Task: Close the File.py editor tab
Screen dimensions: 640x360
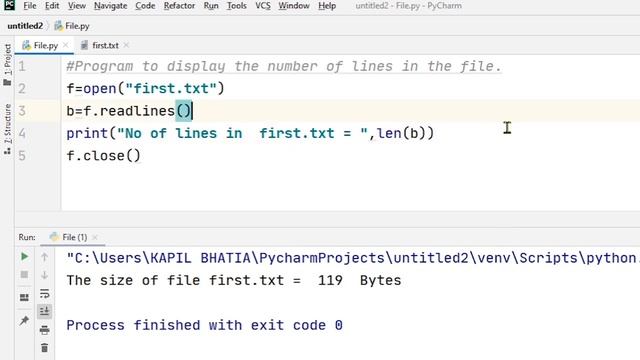Action: point(66,45)
